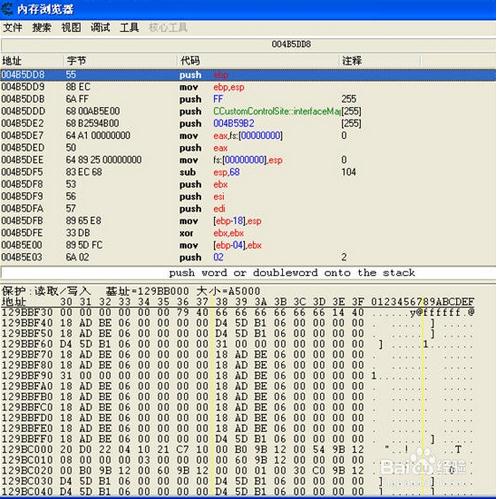Select the sub esp,68 row
The width and height of the screenshot is (497, 499).
point(248,172)
